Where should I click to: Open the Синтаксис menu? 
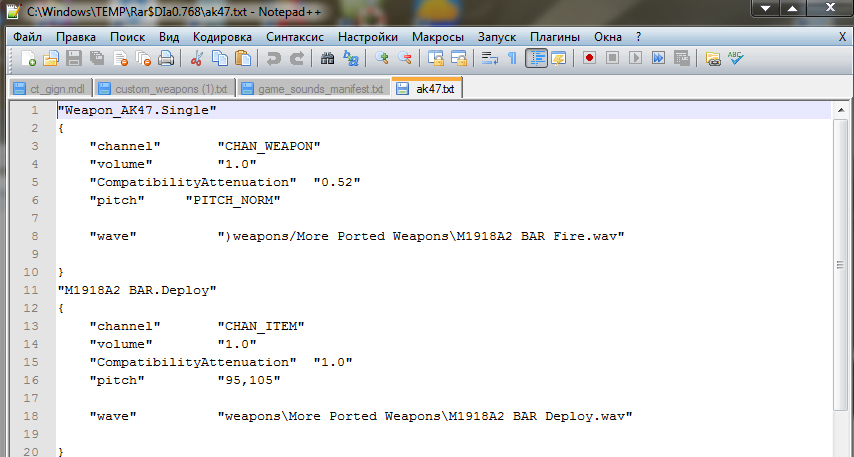click(295, 37)
